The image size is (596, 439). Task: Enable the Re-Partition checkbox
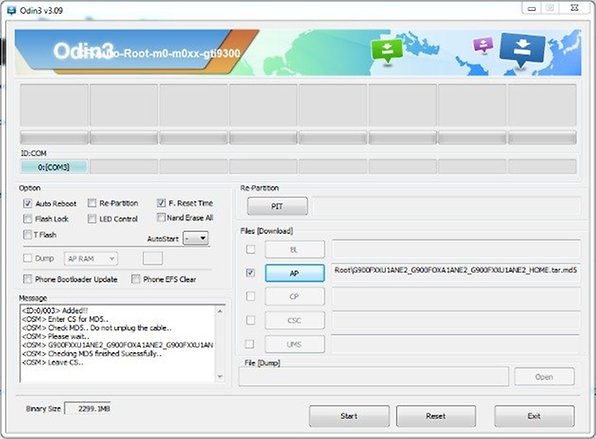[92, 203]
